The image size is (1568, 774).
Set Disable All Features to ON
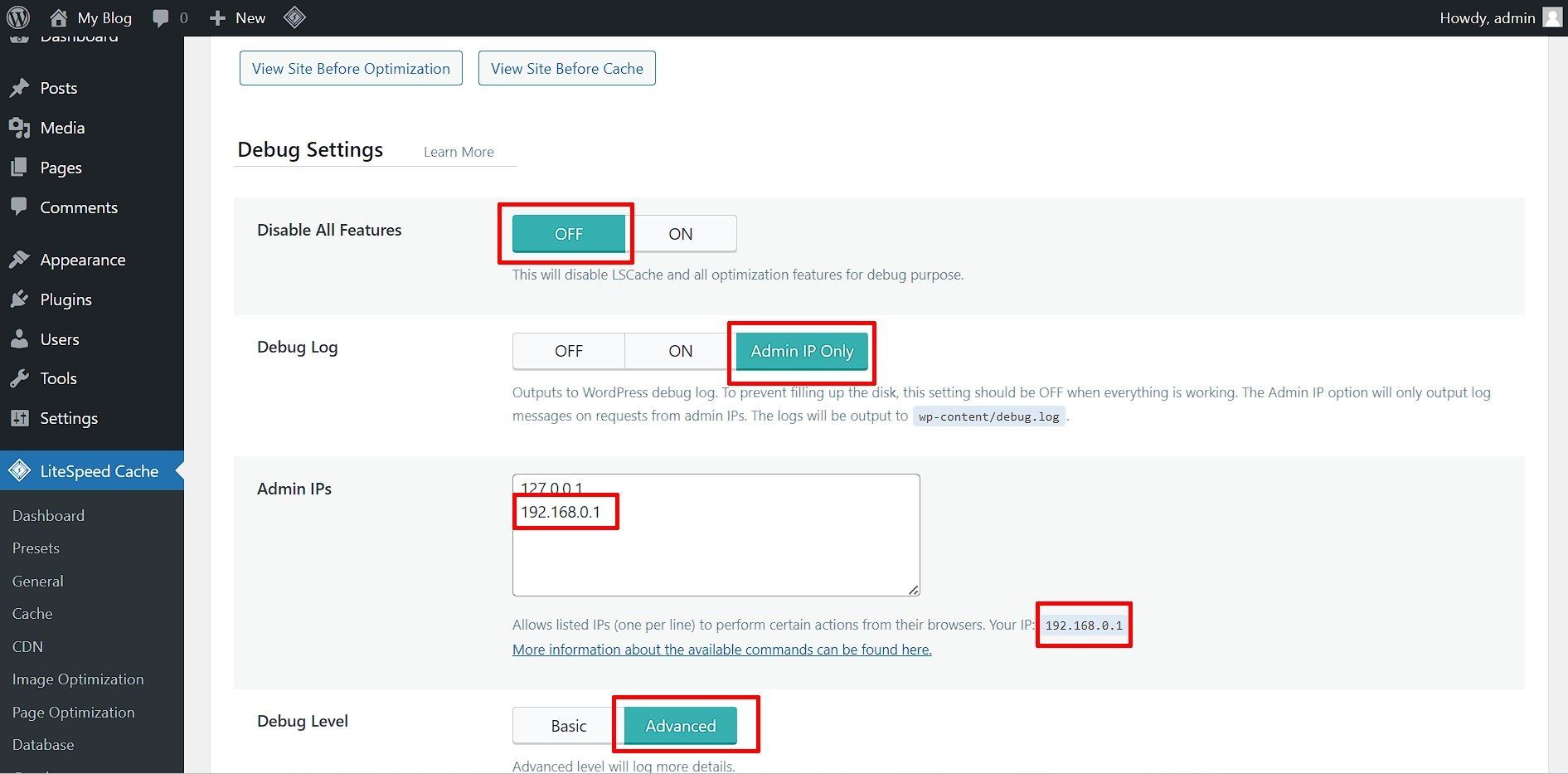[681, 234]
